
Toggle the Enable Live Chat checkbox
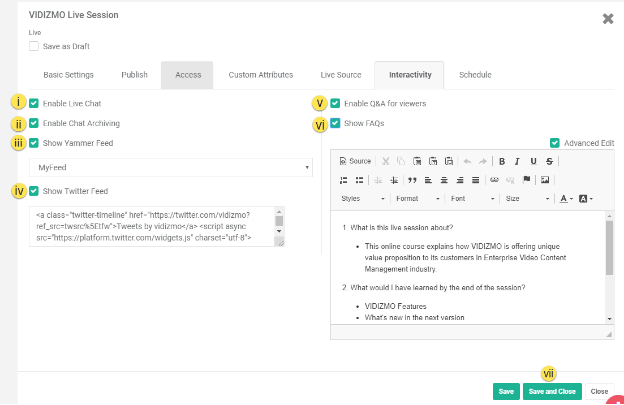(x=35, y=103)
